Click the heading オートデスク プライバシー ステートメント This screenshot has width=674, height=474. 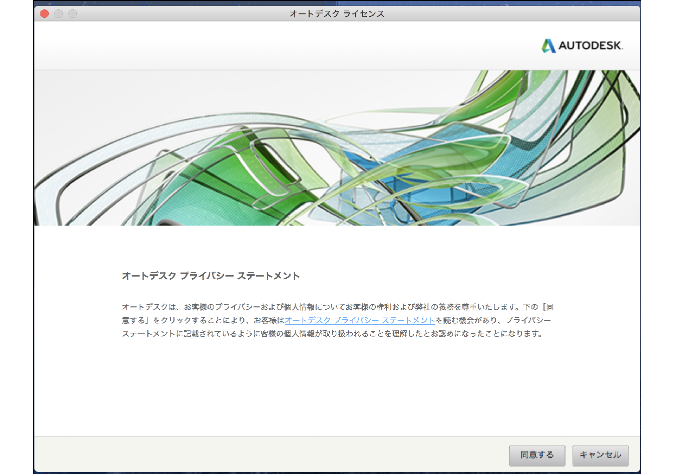(x=211, y=276)
